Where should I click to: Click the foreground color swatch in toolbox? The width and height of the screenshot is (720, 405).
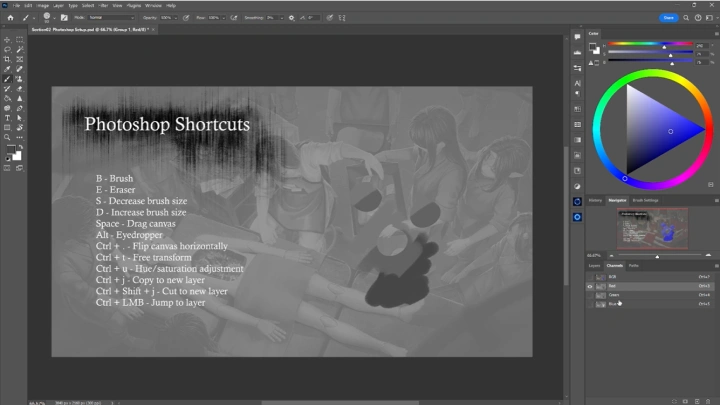pyautogui.click(x=11, y=149)
